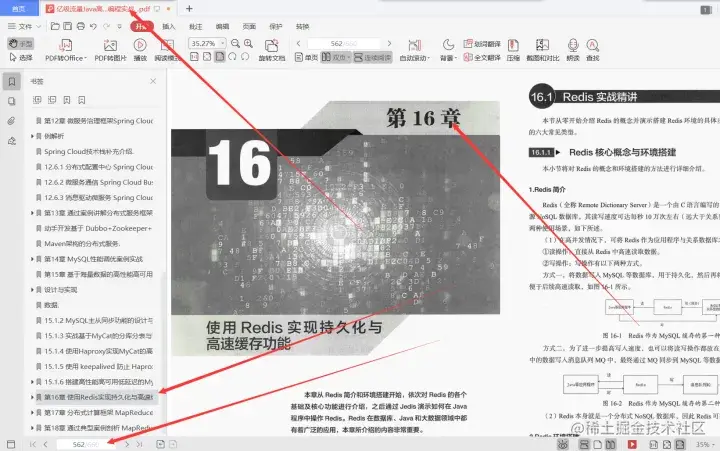The width and height of the screenshot is (720, 451).
Task: Click 划词翻译 word translation
Action: pos(482,44)
